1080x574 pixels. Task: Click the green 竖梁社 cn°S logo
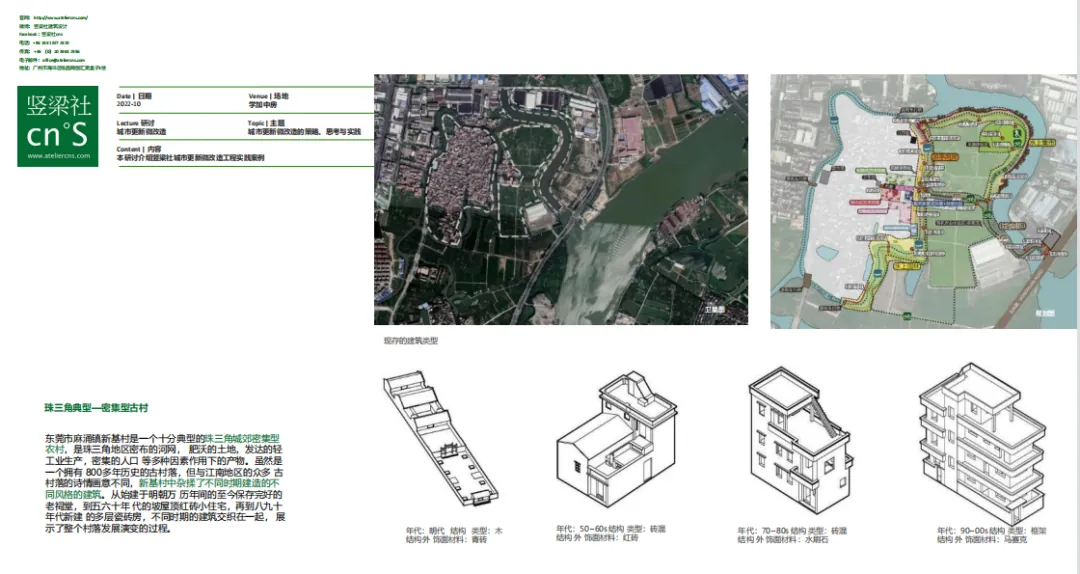58,126
